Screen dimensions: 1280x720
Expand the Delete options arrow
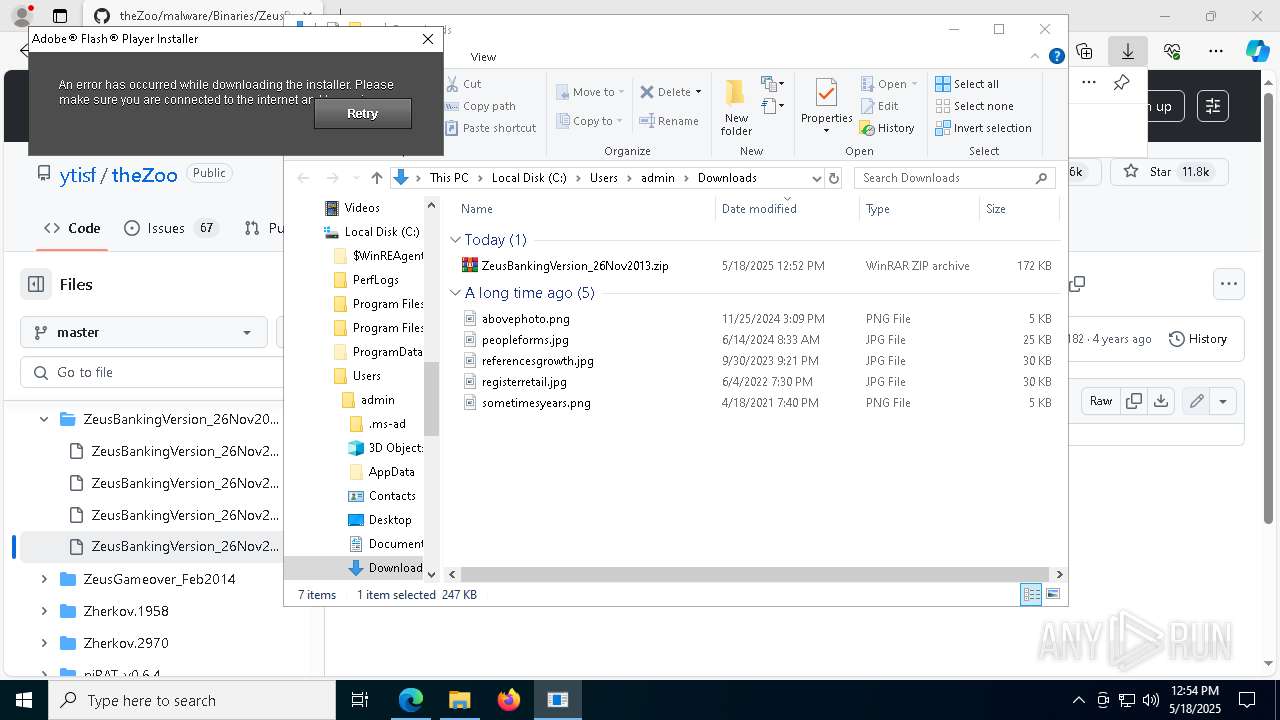(698, 92)
